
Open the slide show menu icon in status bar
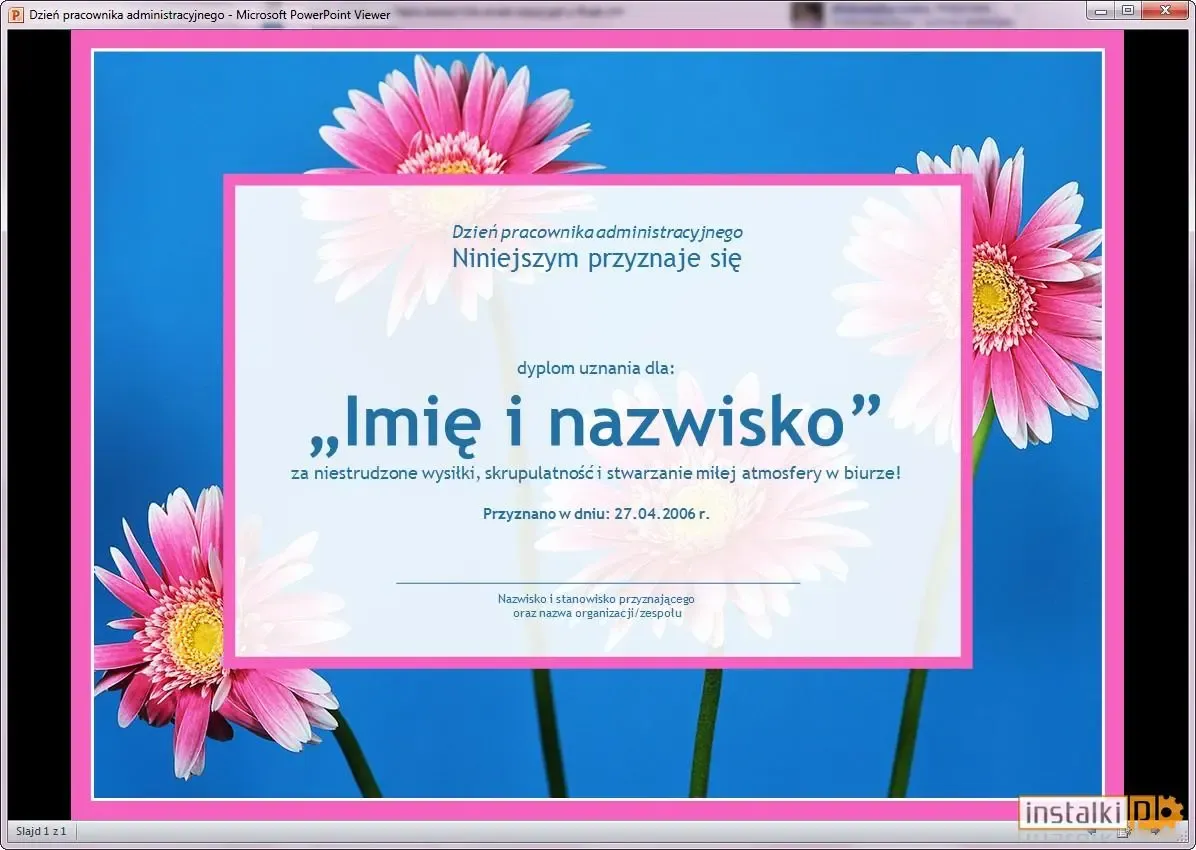(x=1124, y=832)
